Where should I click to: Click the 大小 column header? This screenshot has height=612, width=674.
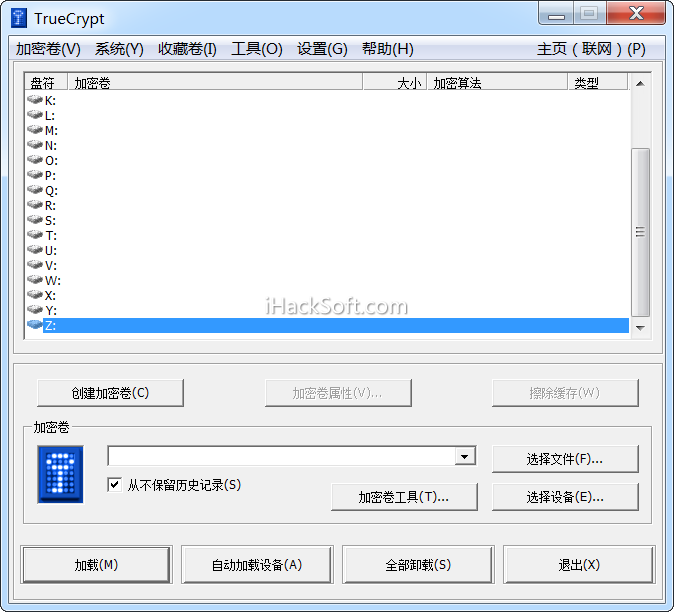click(x=395, y=82)
